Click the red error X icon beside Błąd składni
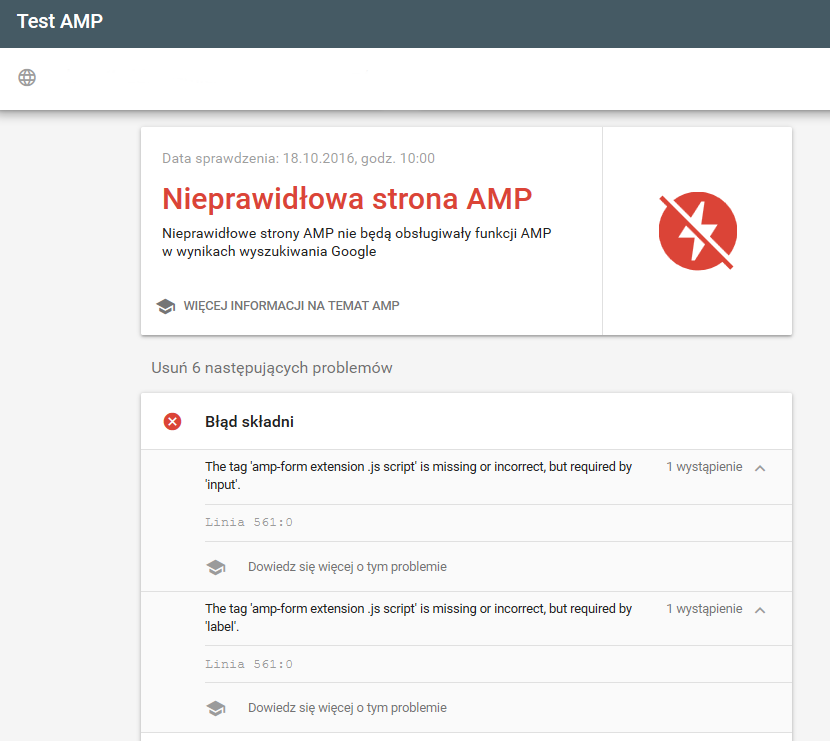The height and width of the screenshot is (741, 830). pyautogui.click(x=172, y=421)
